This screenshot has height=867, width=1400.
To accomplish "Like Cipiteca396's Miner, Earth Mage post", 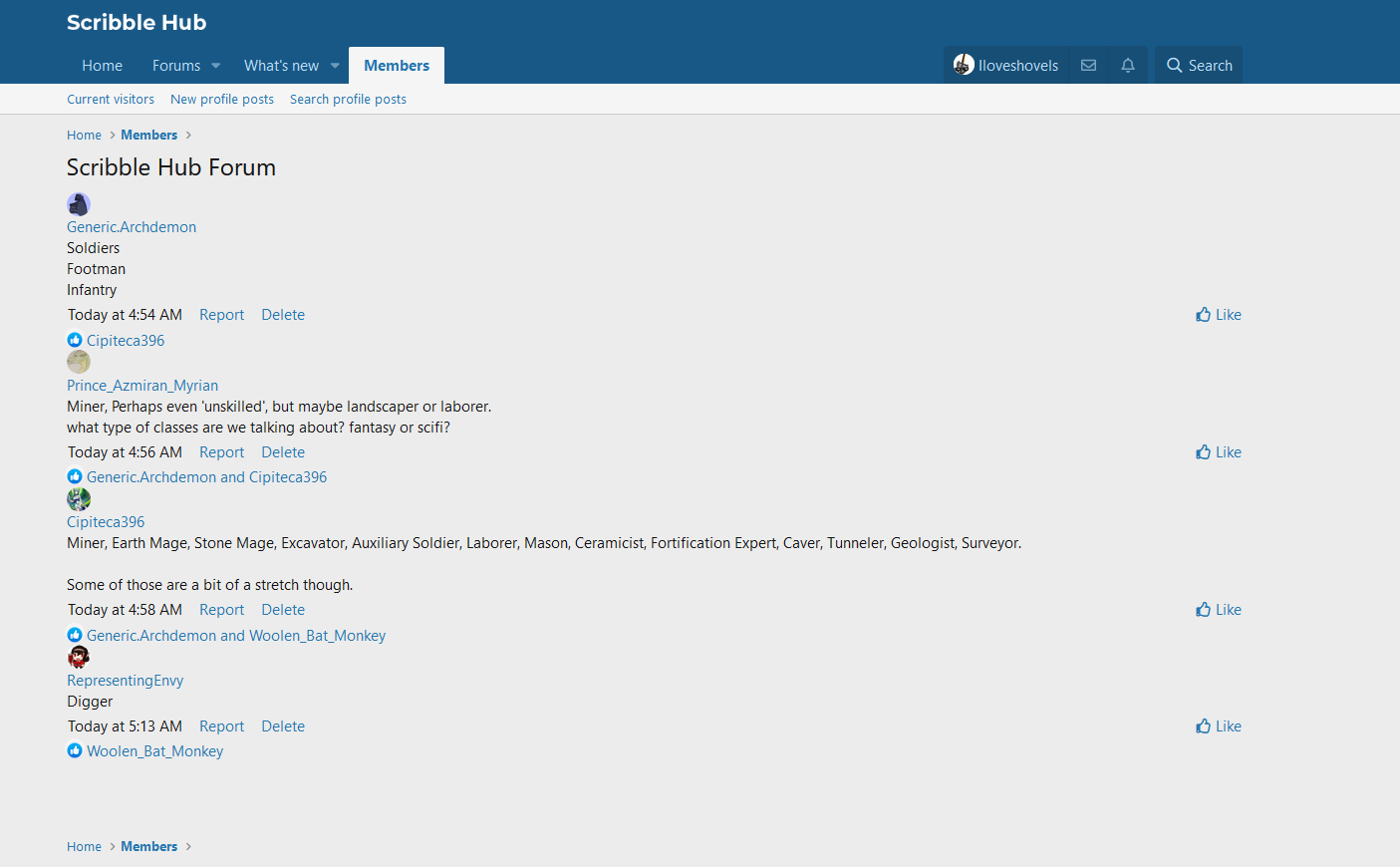I will pos(1219,610).
